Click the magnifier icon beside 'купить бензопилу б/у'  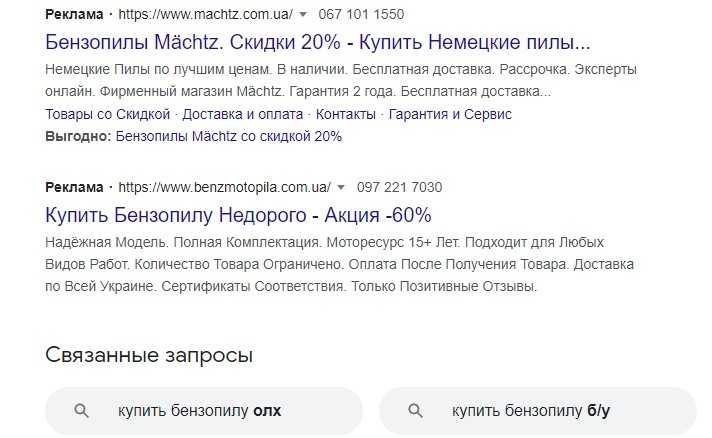[416, 410]
